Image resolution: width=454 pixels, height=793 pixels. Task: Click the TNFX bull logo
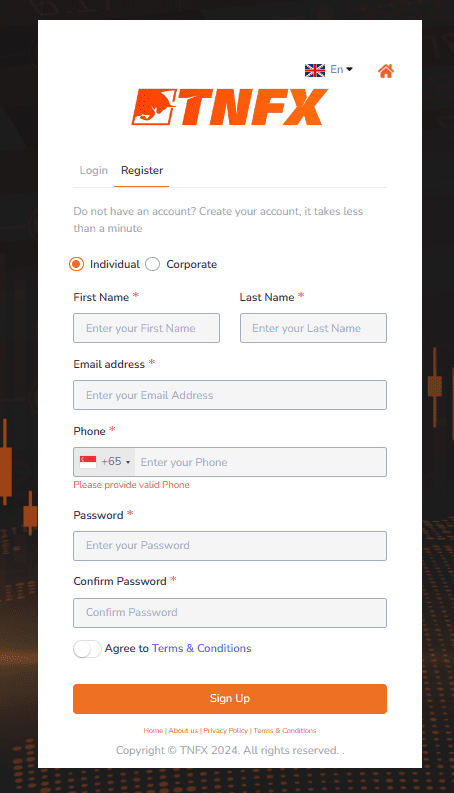pyautogui.click(x=230, y=107)
